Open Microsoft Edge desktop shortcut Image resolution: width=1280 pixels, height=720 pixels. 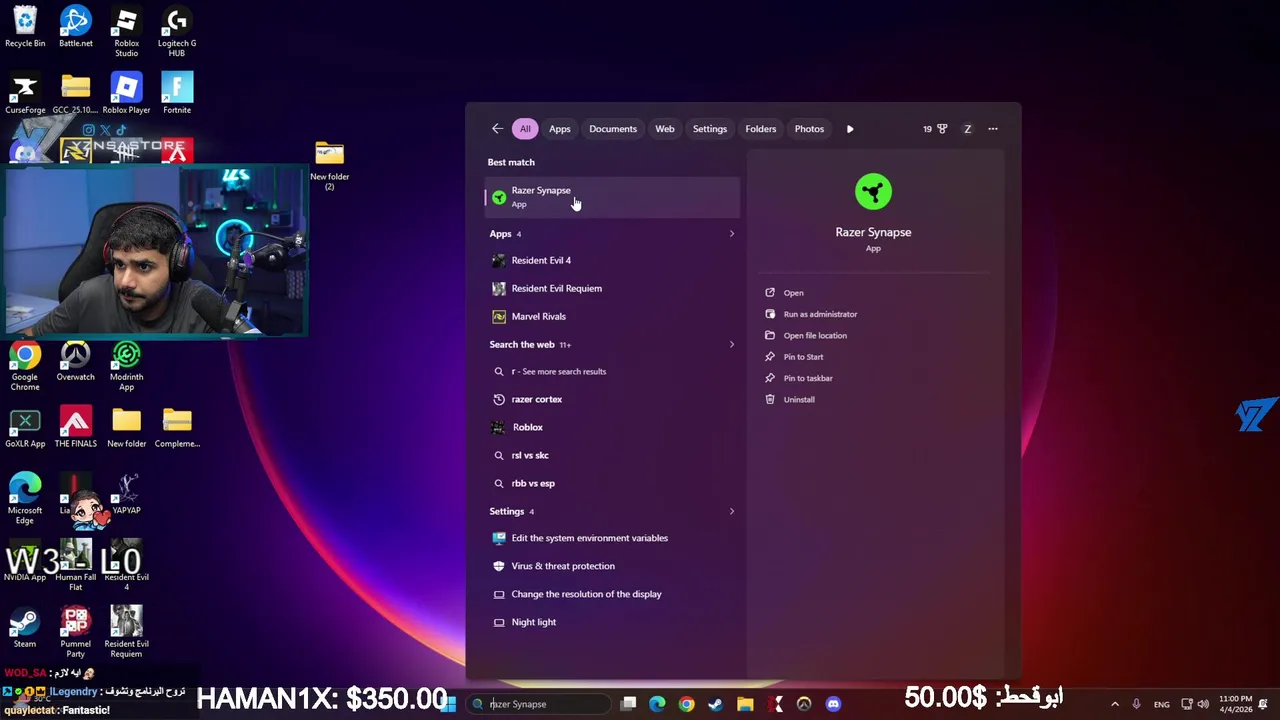pos(25,499)
